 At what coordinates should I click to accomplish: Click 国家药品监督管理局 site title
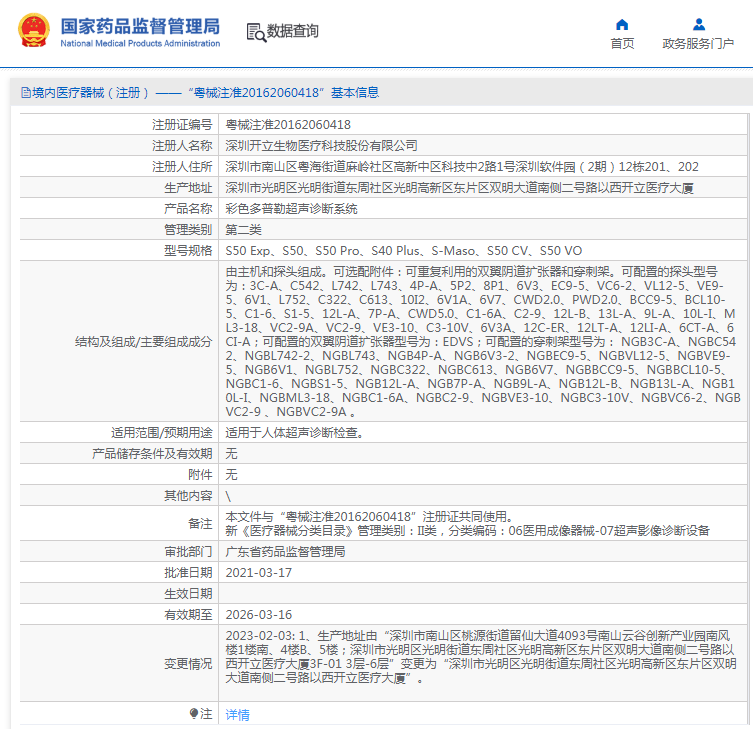140,26
